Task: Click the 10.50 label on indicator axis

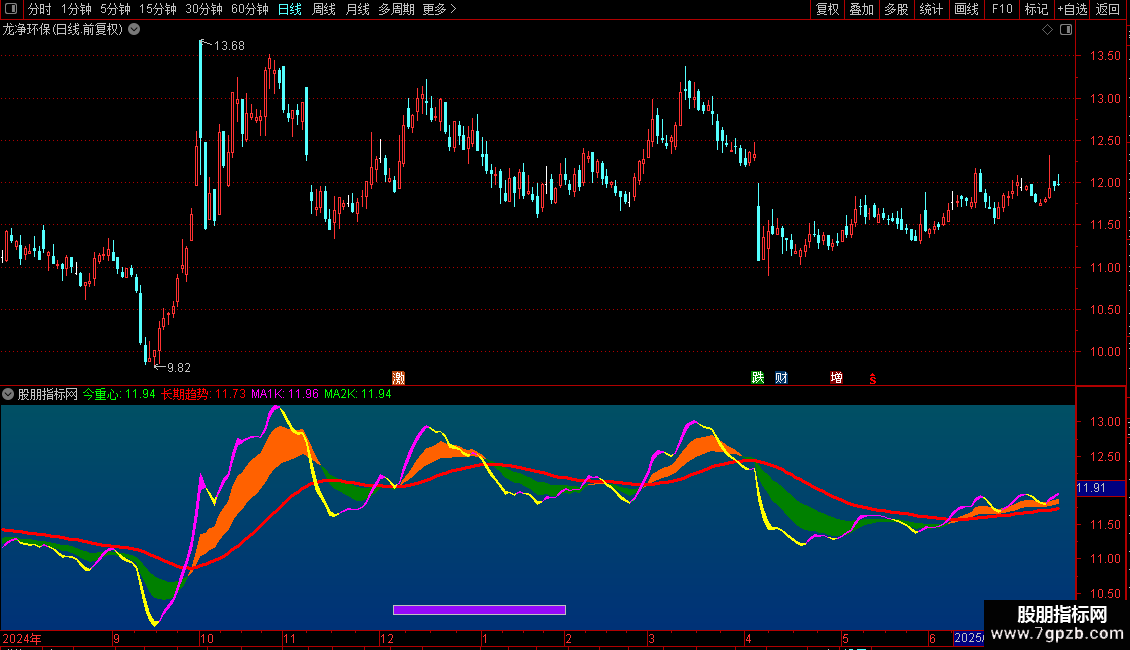Action: click(1105, 594)
